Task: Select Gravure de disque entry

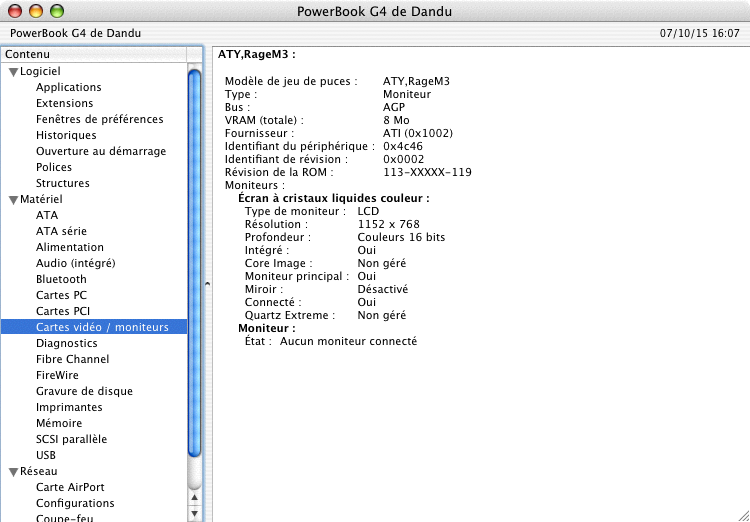Action: tap(84, 391)
